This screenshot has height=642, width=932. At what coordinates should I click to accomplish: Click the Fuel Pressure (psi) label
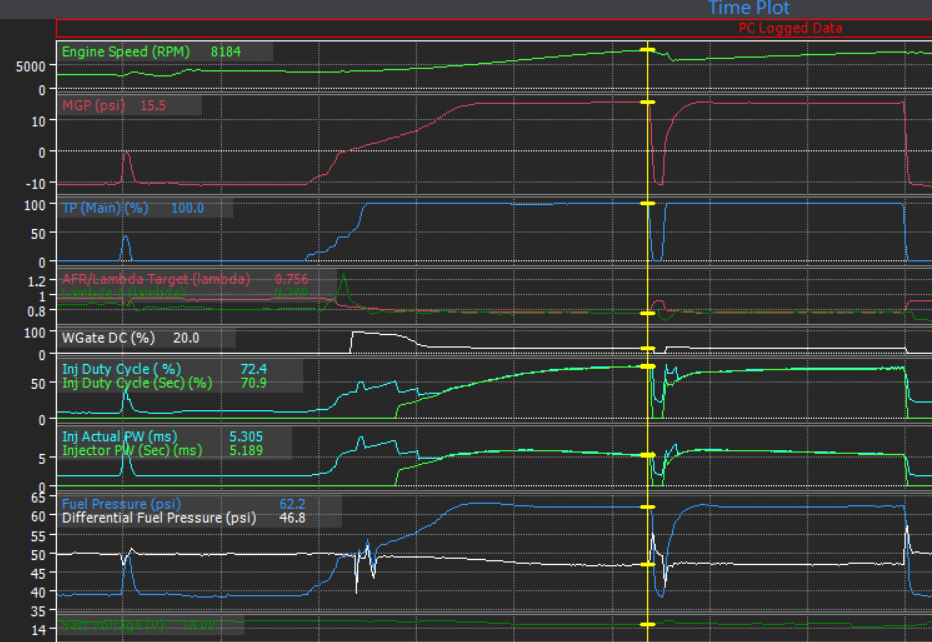(121, 504)
